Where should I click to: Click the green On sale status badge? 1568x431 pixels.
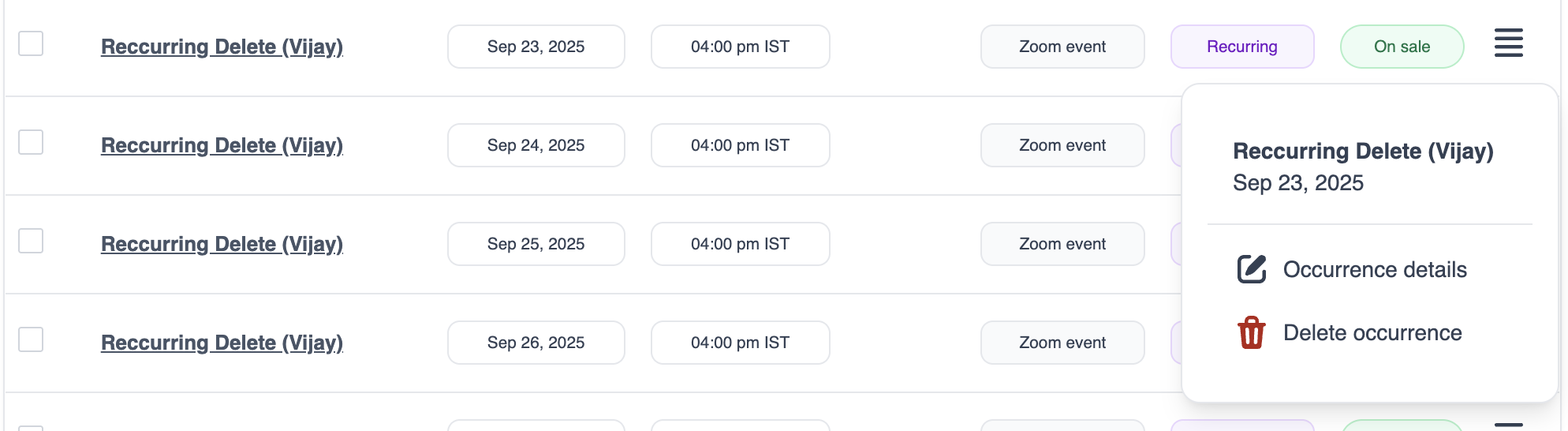pyautogui.click(x=1402, y=47)
